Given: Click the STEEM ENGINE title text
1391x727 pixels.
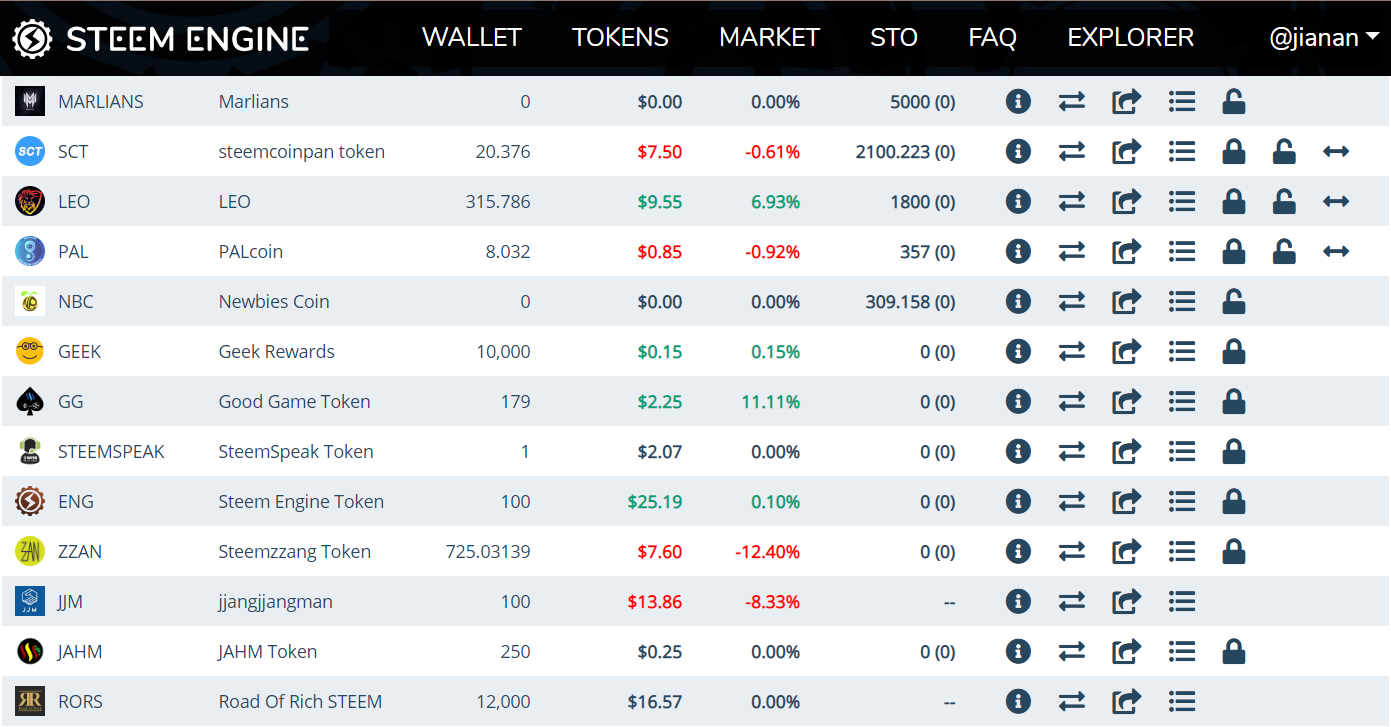Looking at the screenshot, I should pos(188,39).
